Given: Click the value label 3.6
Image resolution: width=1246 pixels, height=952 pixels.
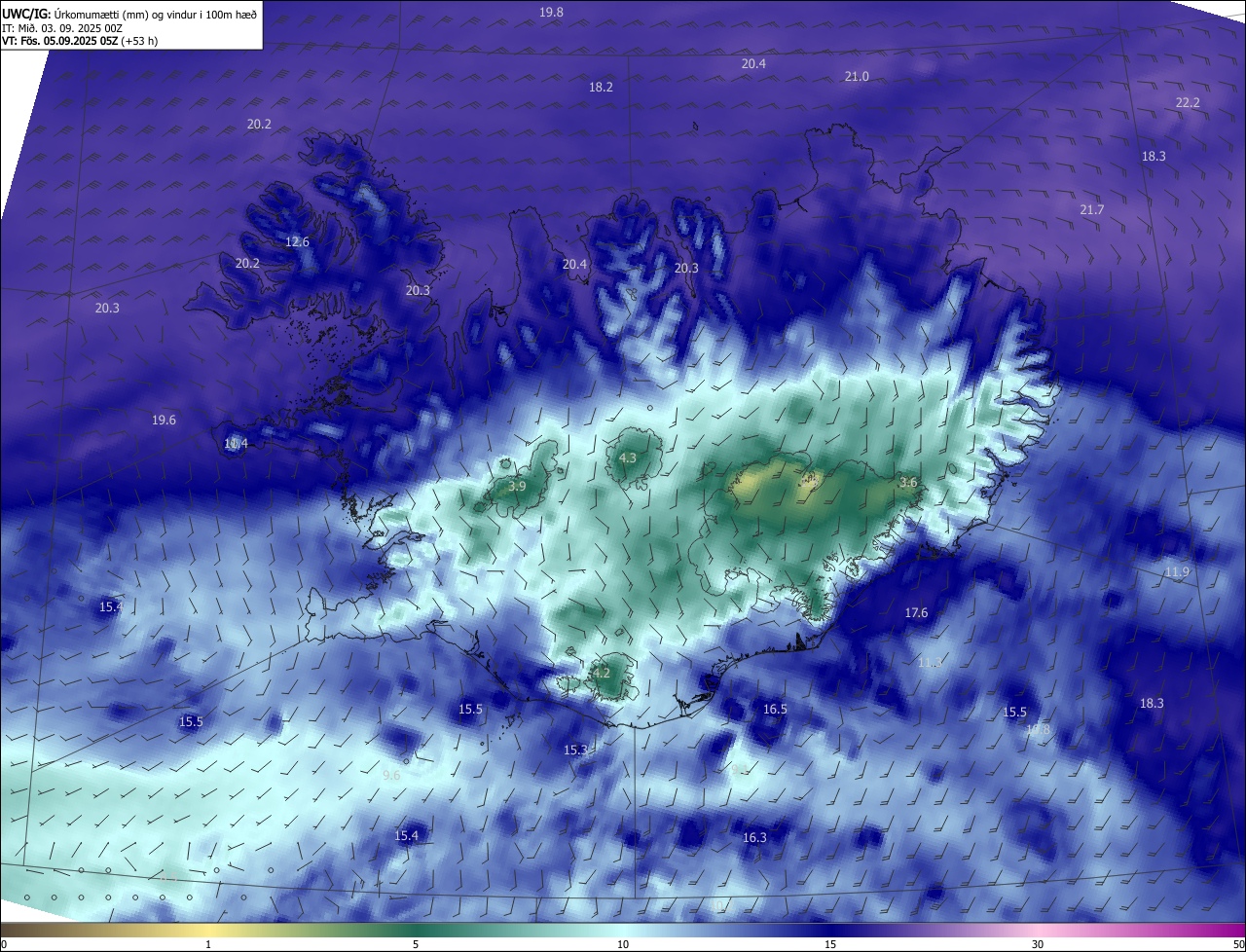Looking at the screenshot, I should tap(908, 482).
